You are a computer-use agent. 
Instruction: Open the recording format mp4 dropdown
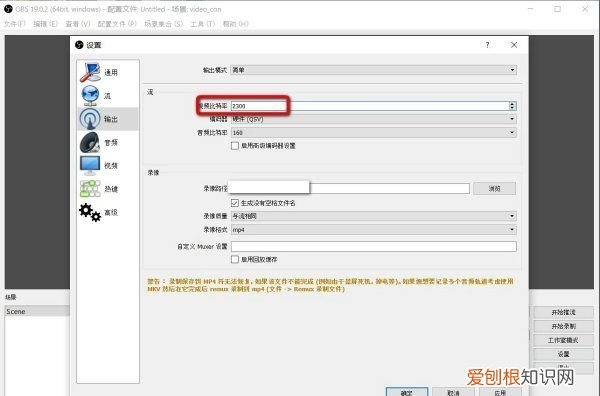pos(373,230)
